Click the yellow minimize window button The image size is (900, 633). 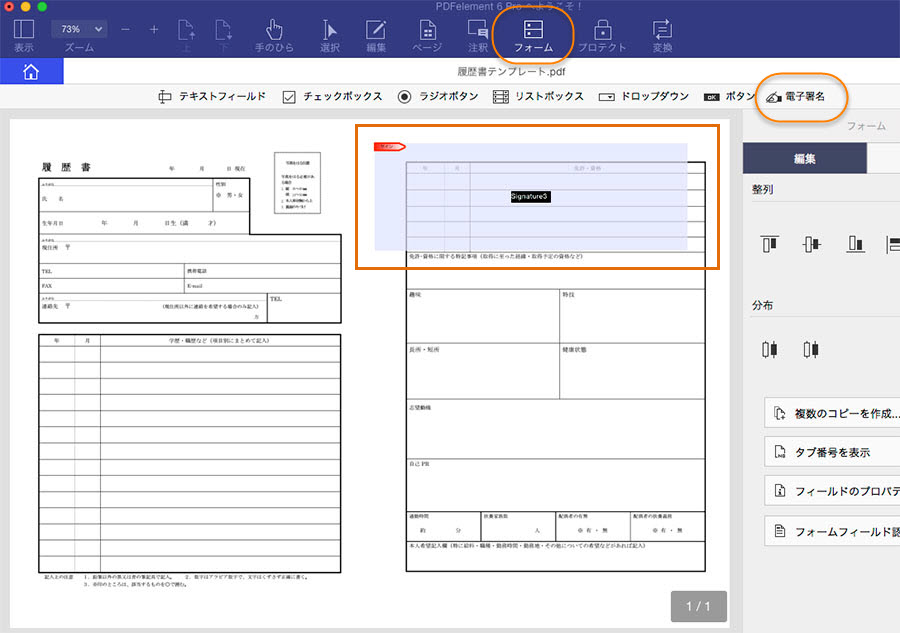26,6
